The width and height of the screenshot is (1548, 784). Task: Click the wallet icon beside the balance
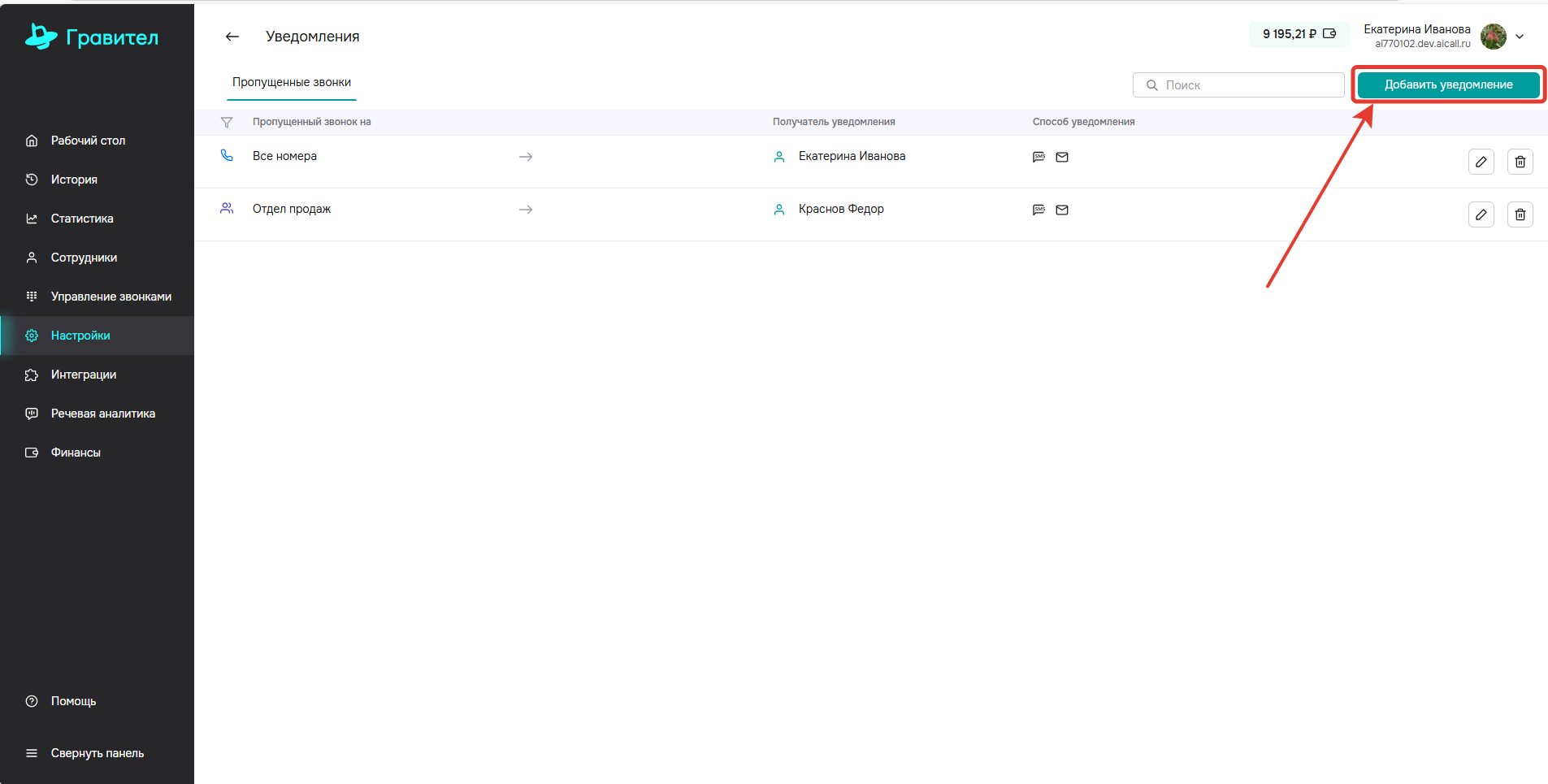click(1329, 34)
